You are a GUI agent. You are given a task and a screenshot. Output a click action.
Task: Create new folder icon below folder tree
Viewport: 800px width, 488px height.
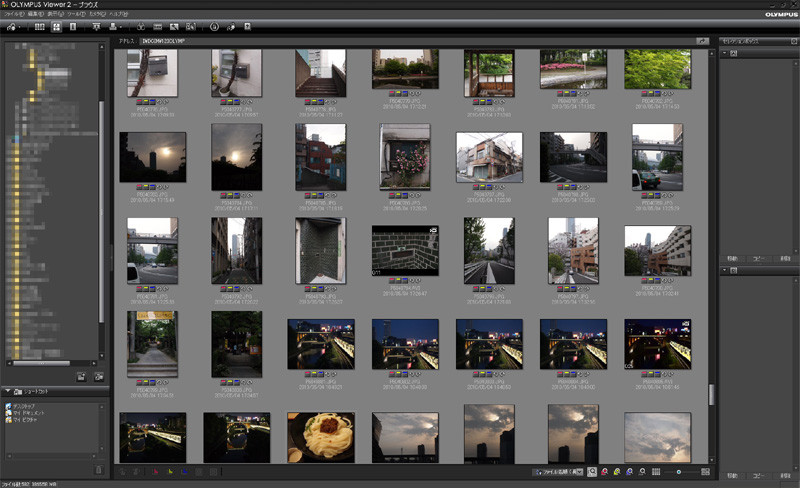click(81, 377)
